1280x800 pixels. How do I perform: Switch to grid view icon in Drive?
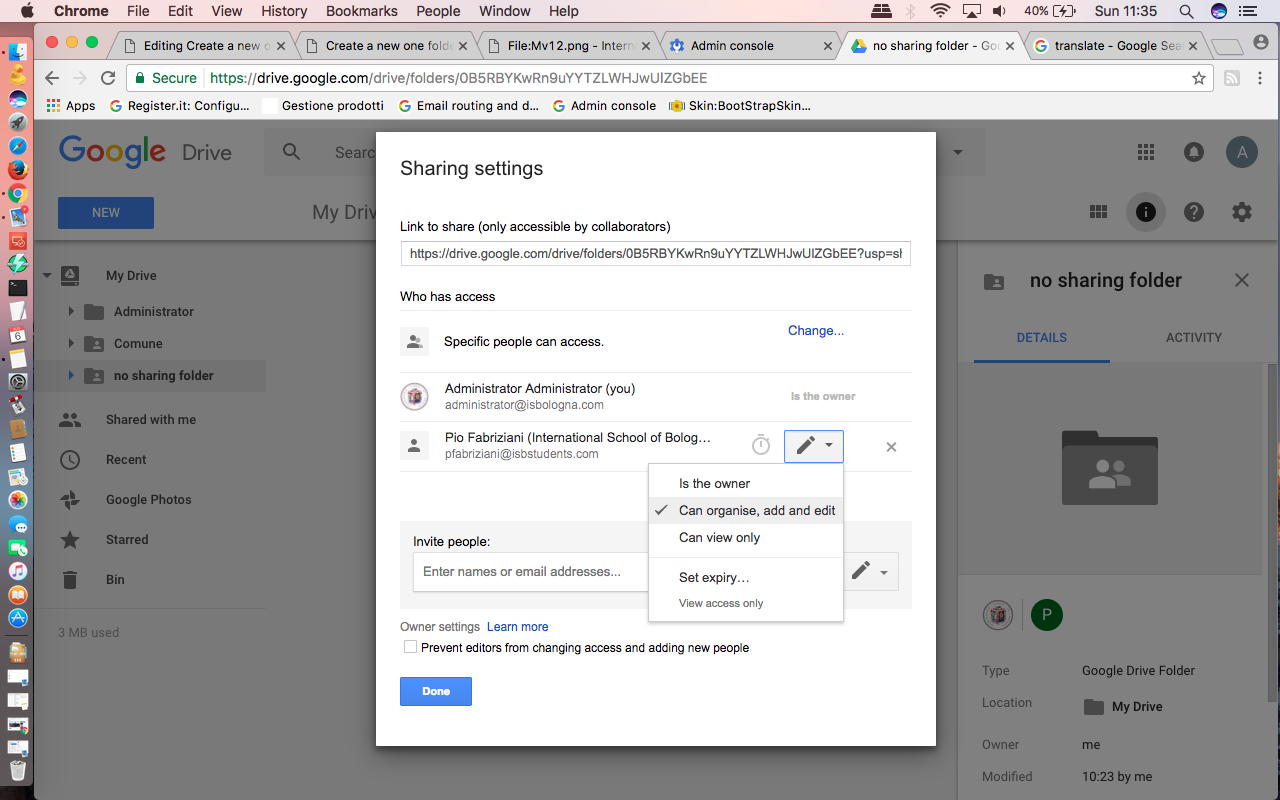(x=1098, y=212)
